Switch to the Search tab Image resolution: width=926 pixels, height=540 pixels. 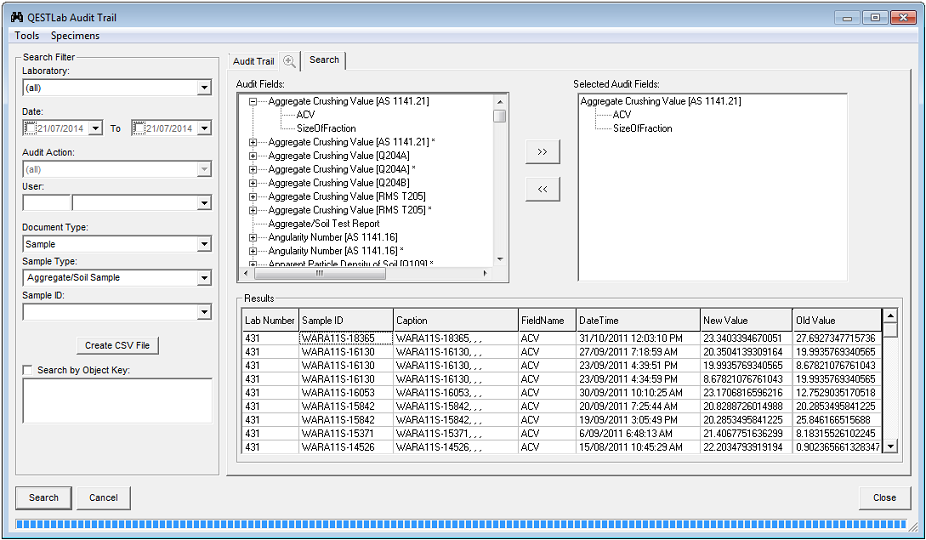pyautogui.click(x=324, y=60)
